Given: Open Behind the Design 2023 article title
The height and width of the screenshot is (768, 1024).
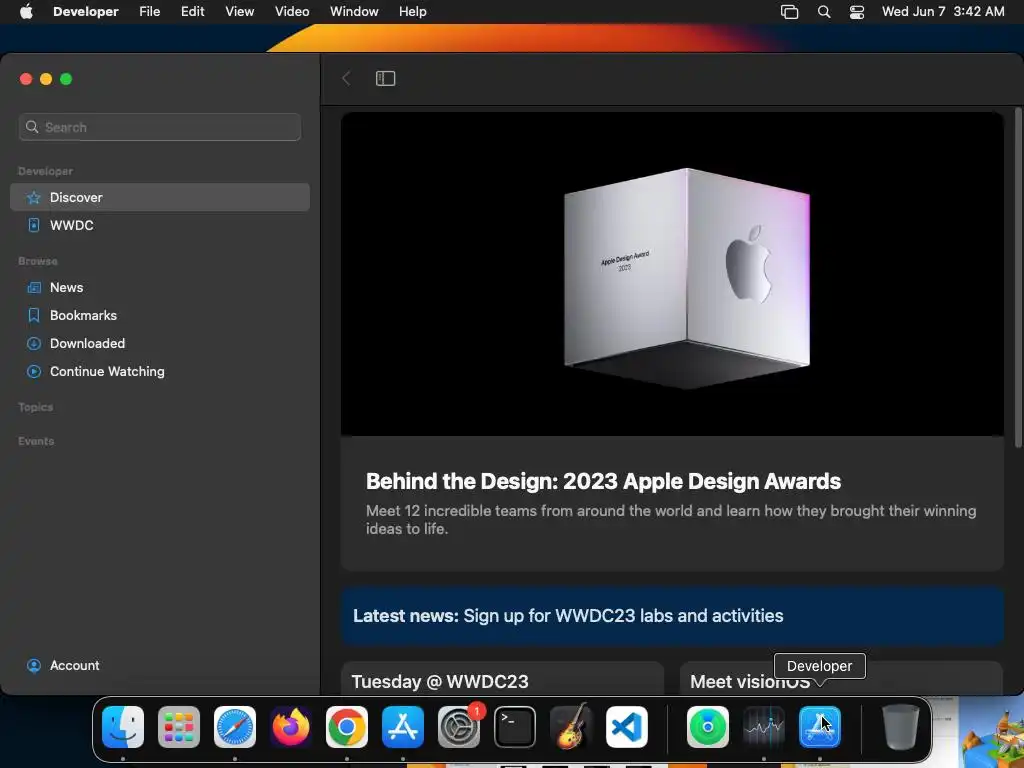Looking at the screenshot, I should [603, 481].
